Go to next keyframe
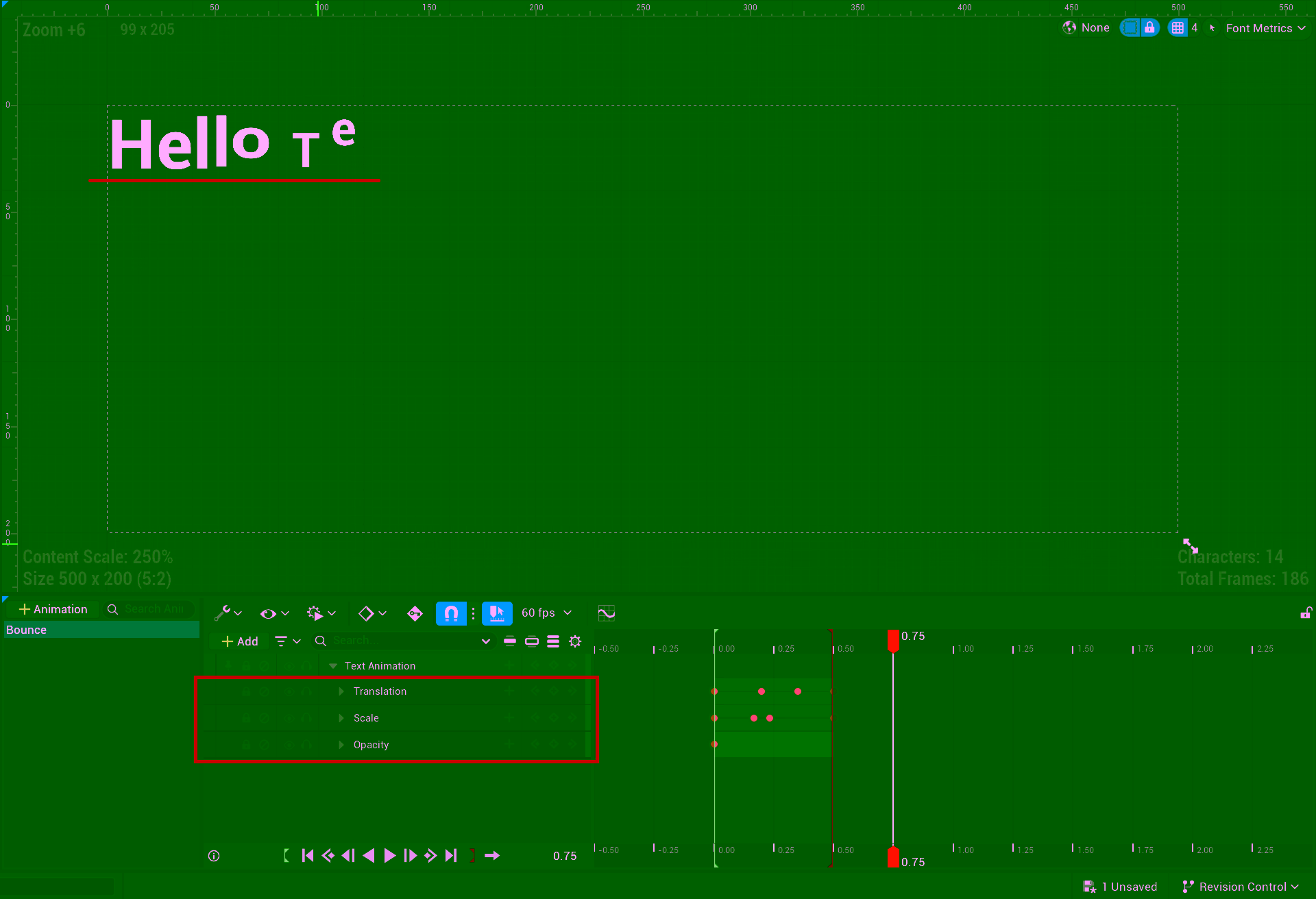This screenshot has width=1316, height=899. [430, 856]
